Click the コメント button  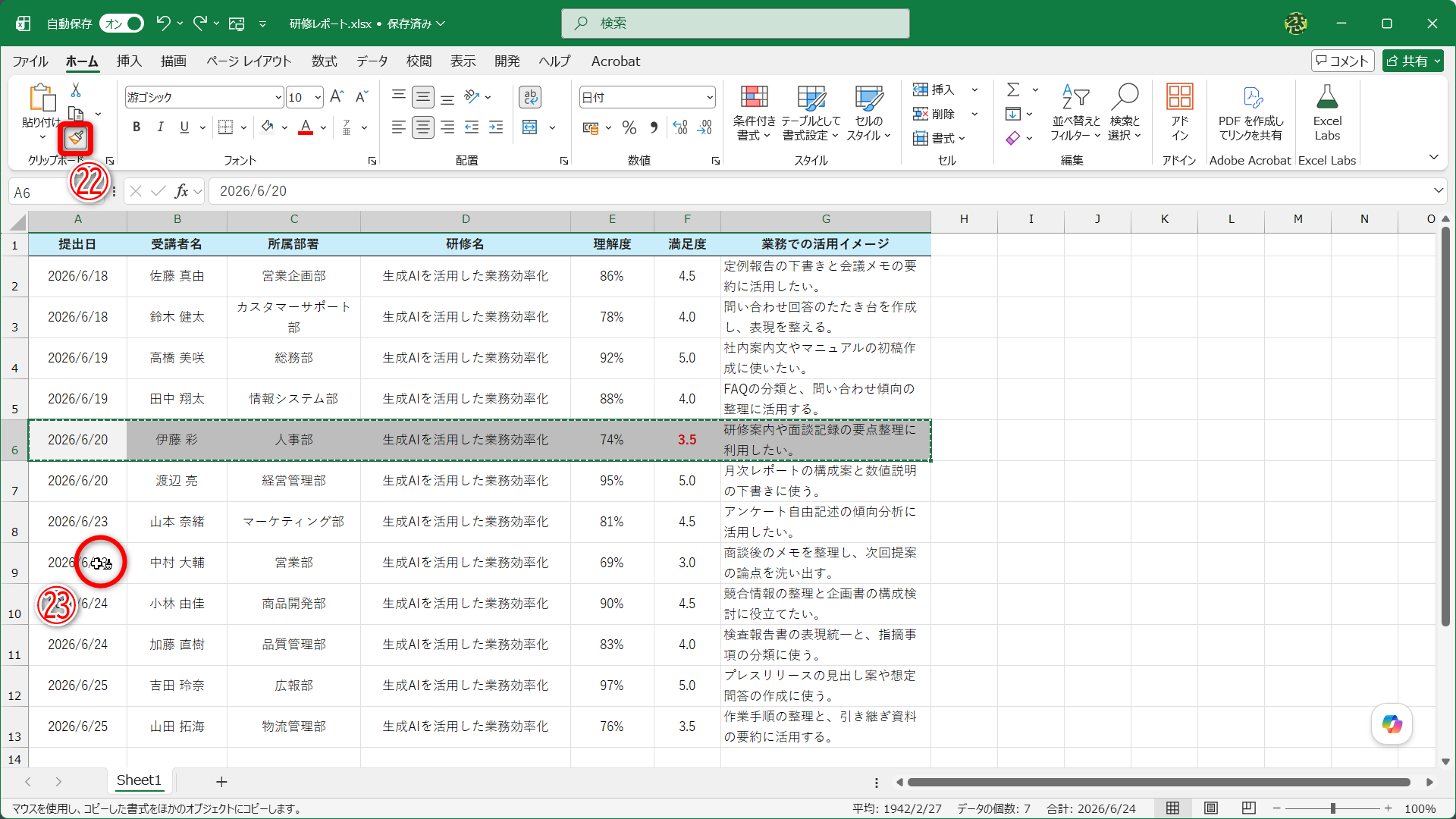1342,61
